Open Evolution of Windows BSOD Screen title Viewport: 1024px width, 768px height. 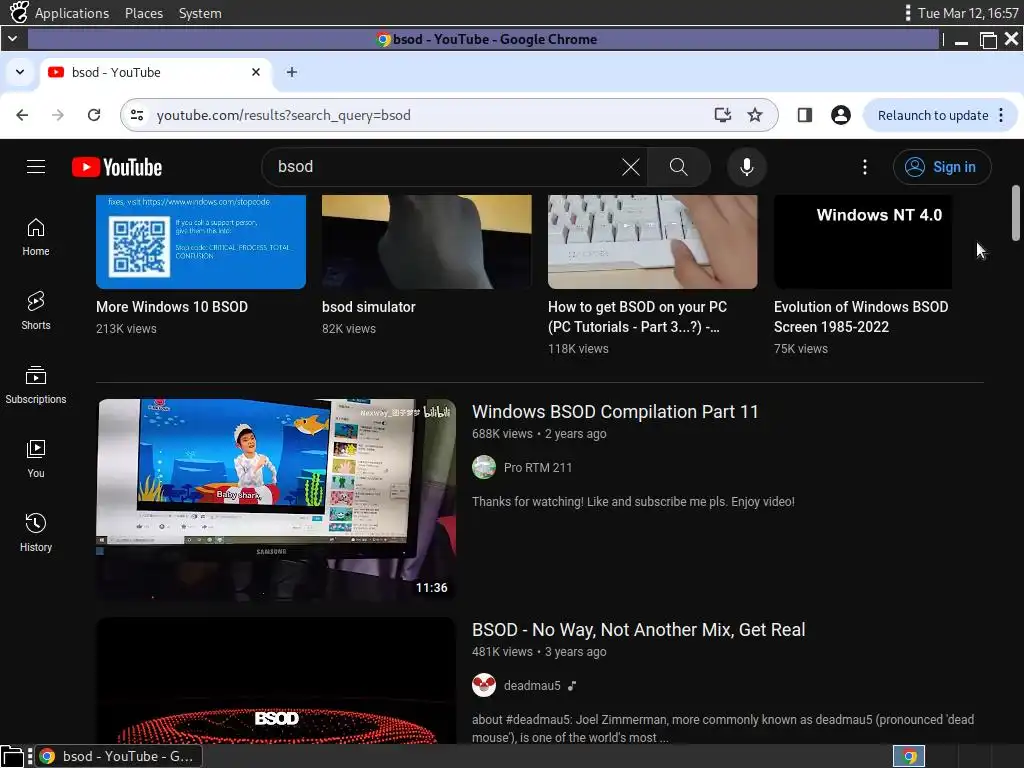(861, 317)
